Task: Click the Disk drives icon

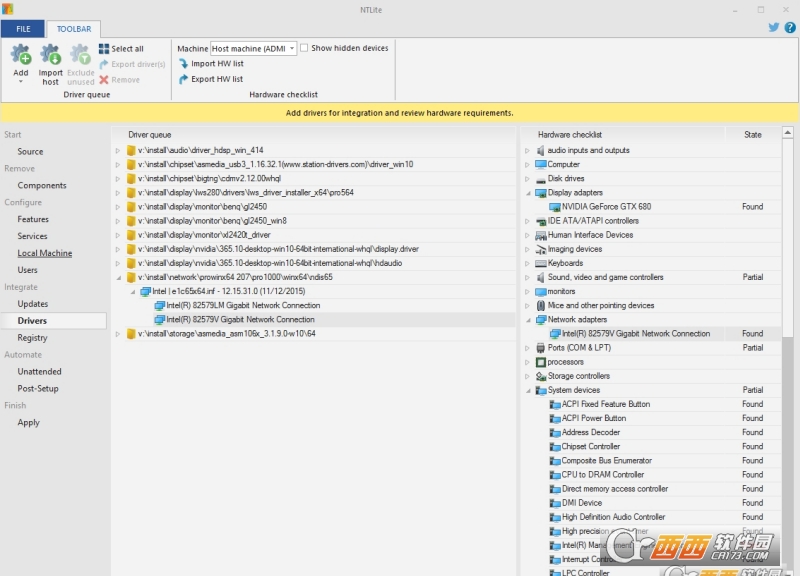Action: (541, 179)
